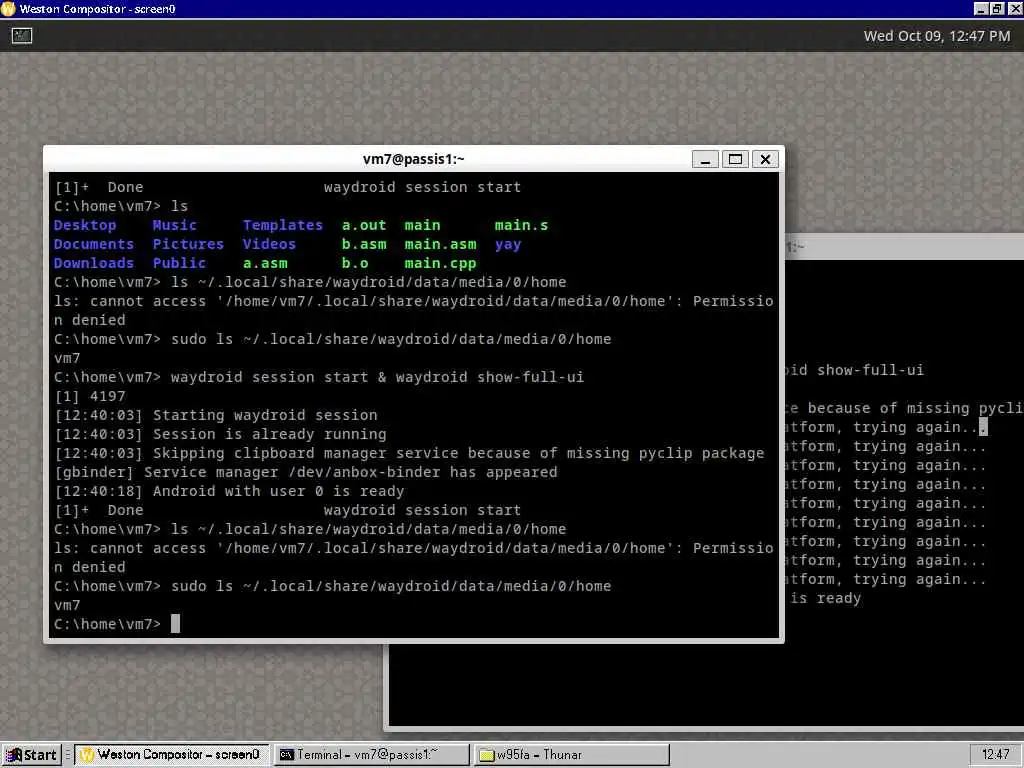Click the Templates directory name

283,225
